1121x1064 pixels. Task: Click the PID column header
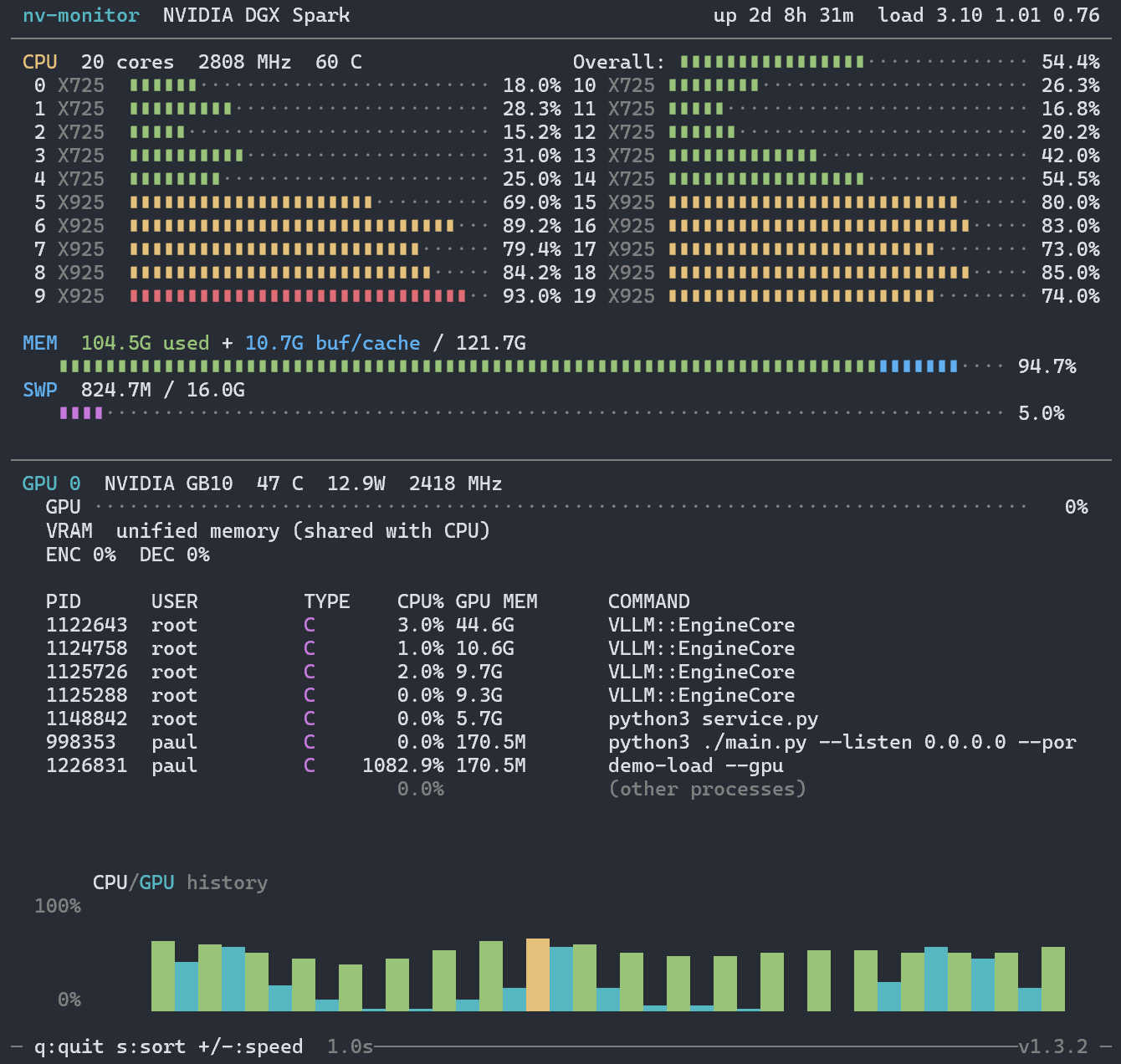pyautogui.click(x=64, y=601)
